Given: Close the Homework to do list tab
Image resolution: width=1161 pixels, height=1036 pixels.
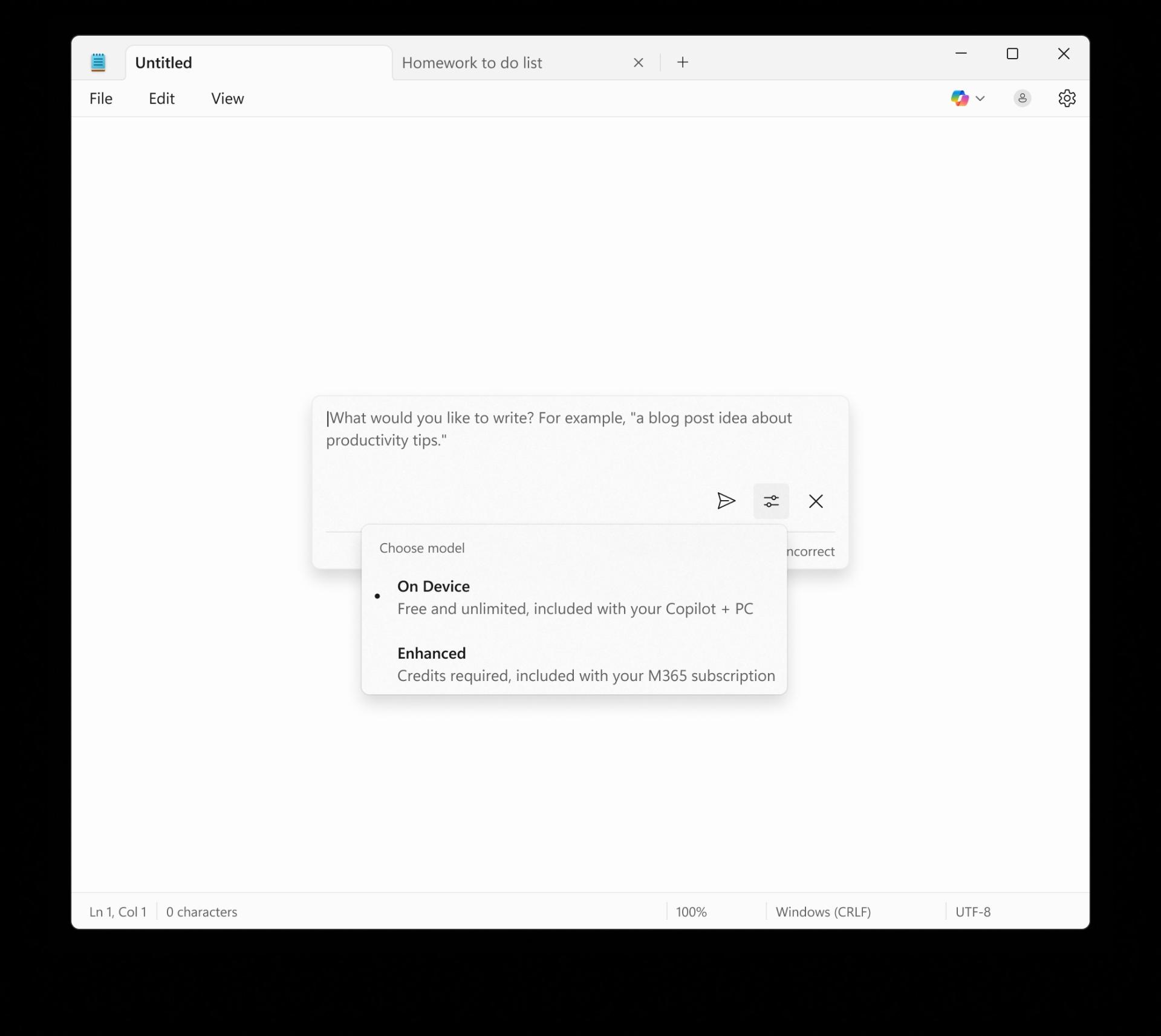Looking at the screenshot, I should (x=639, y=62).
